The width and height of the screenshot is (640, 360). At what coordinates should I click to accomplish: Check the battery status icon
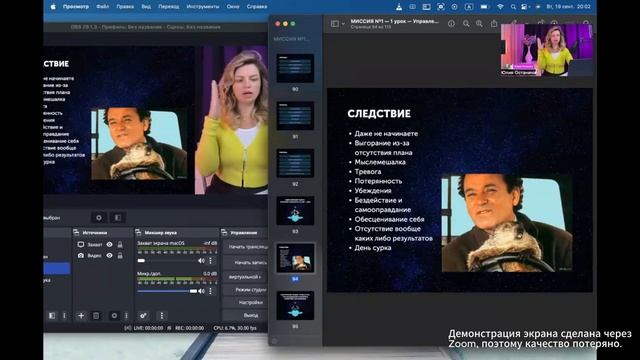(x=484, y=7)
